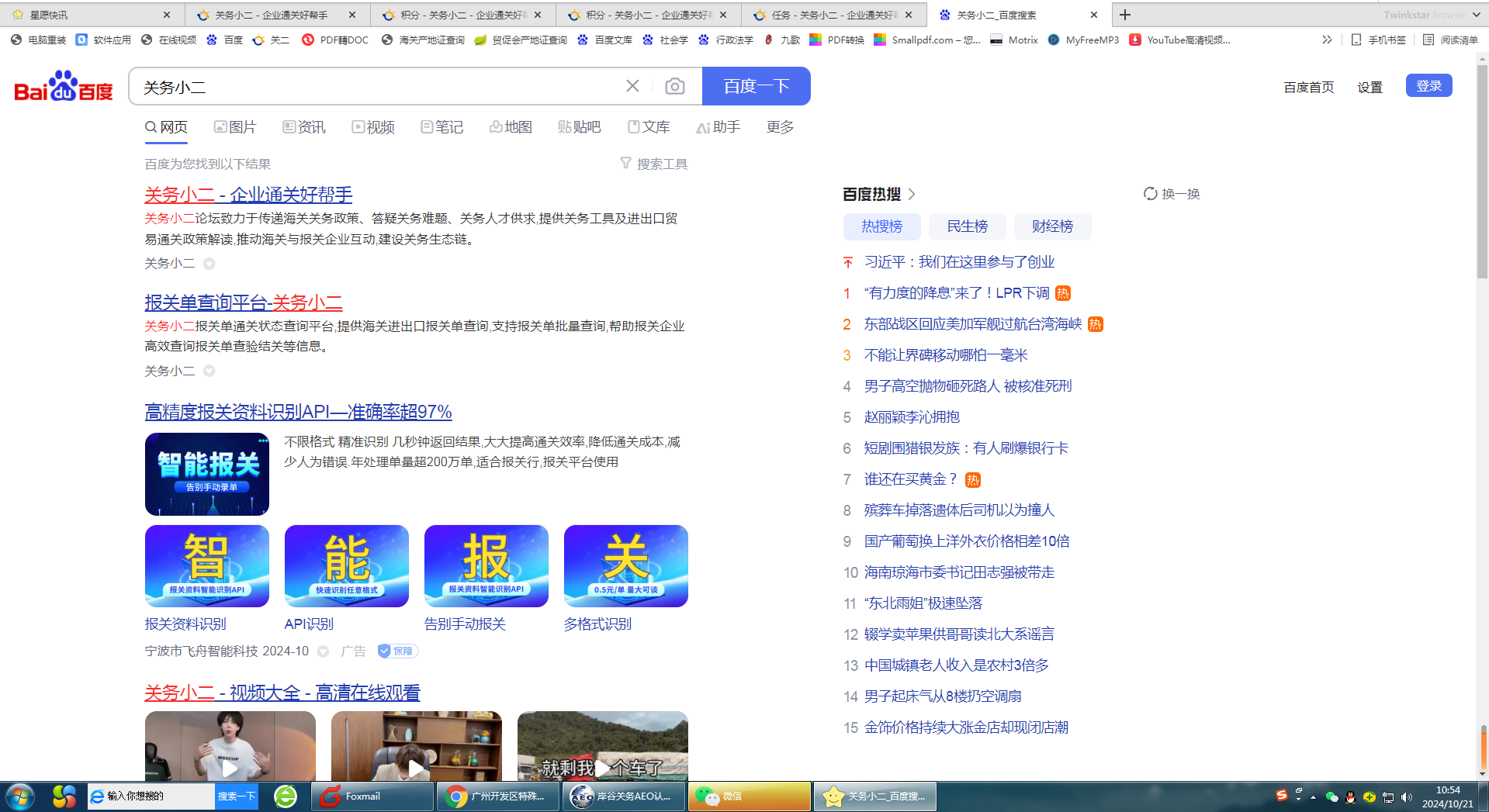The image size is (1489, 812).
Task: Click the 登录 login button
Action: click(1428, 85)
